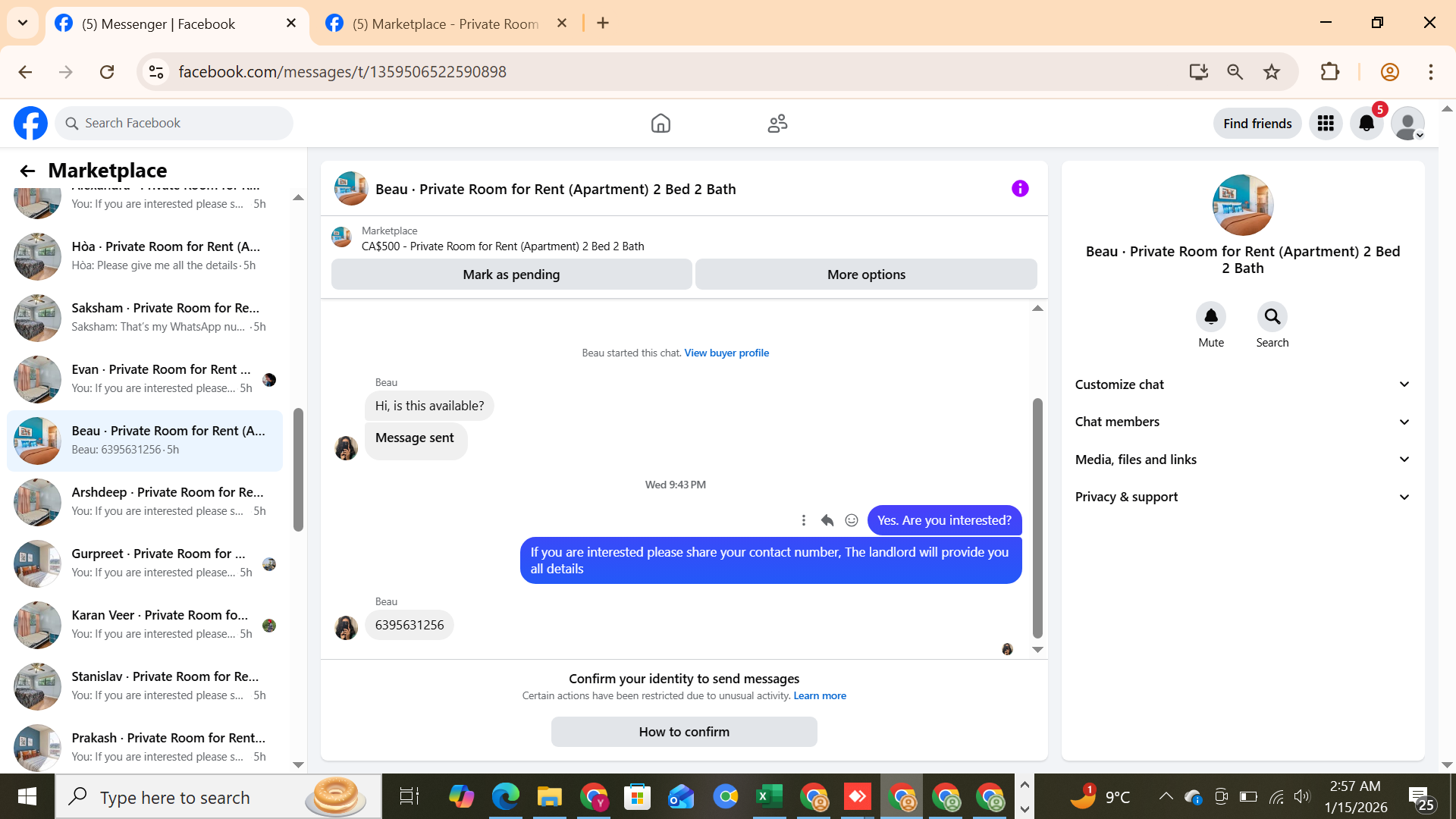This screenshot has height=819, width=1456.
Task: Click View buyer profile link
Action: coord(726,353)
